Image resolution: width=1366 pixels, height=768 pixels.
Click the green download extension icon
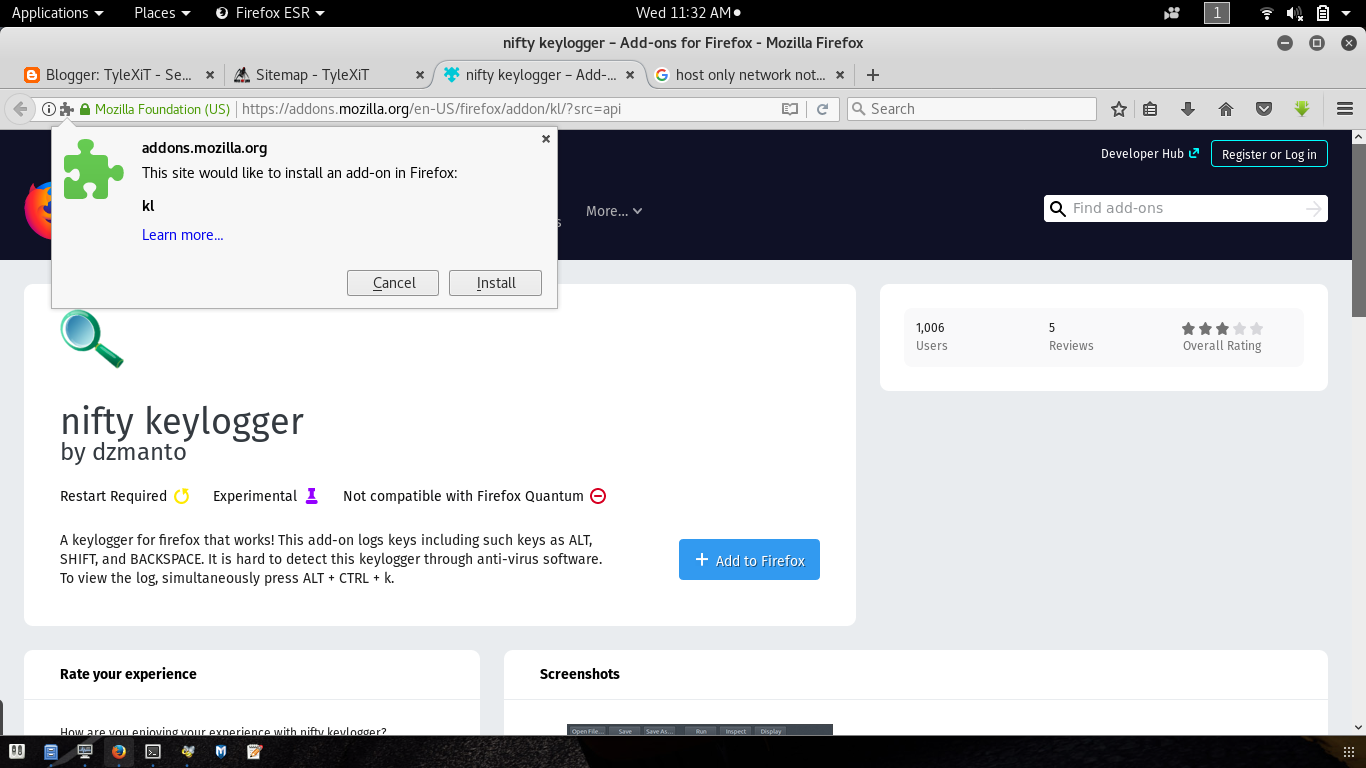click(1302, 109)
